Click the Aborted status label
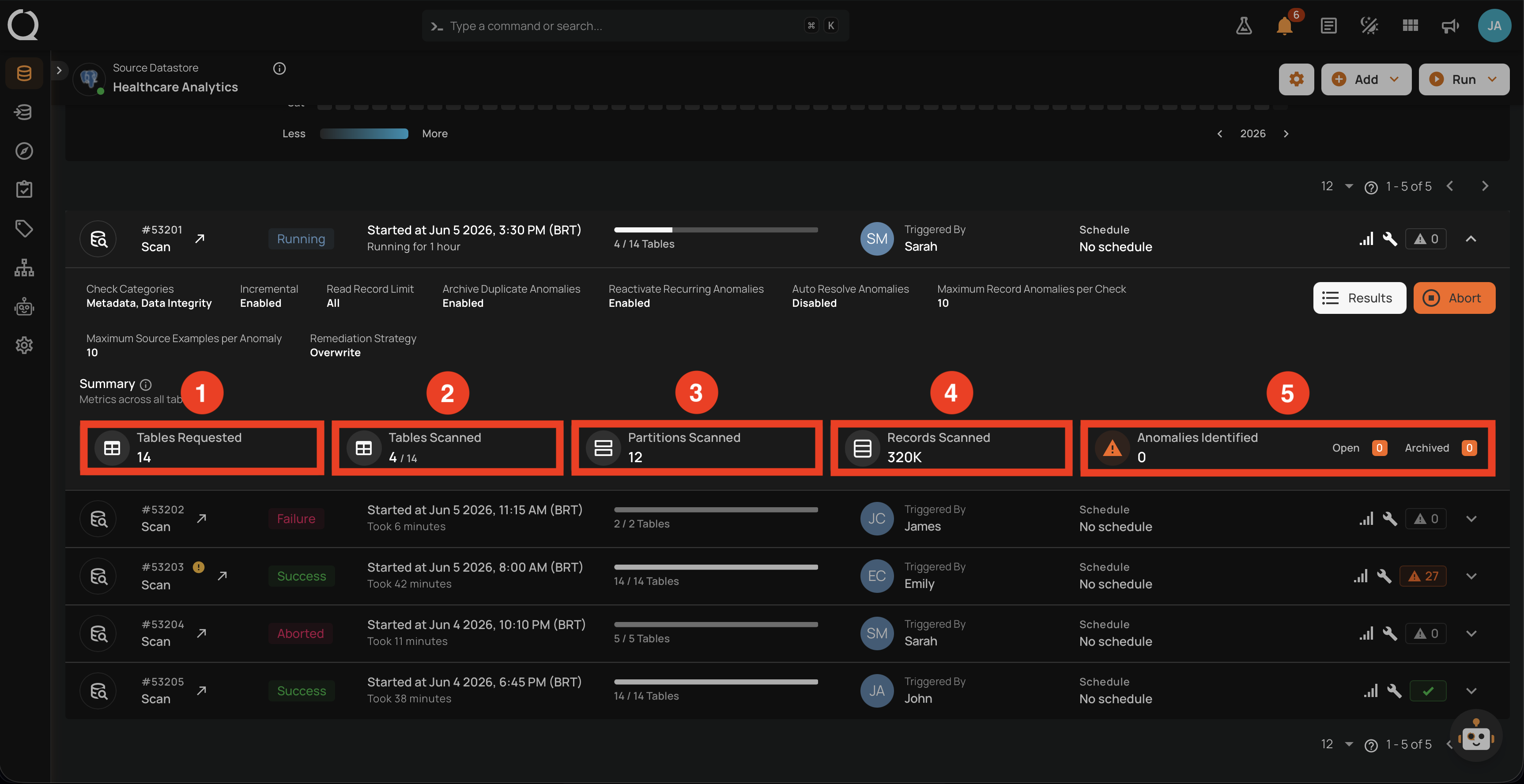This screenshot has width=1524, height=784. 301,633
